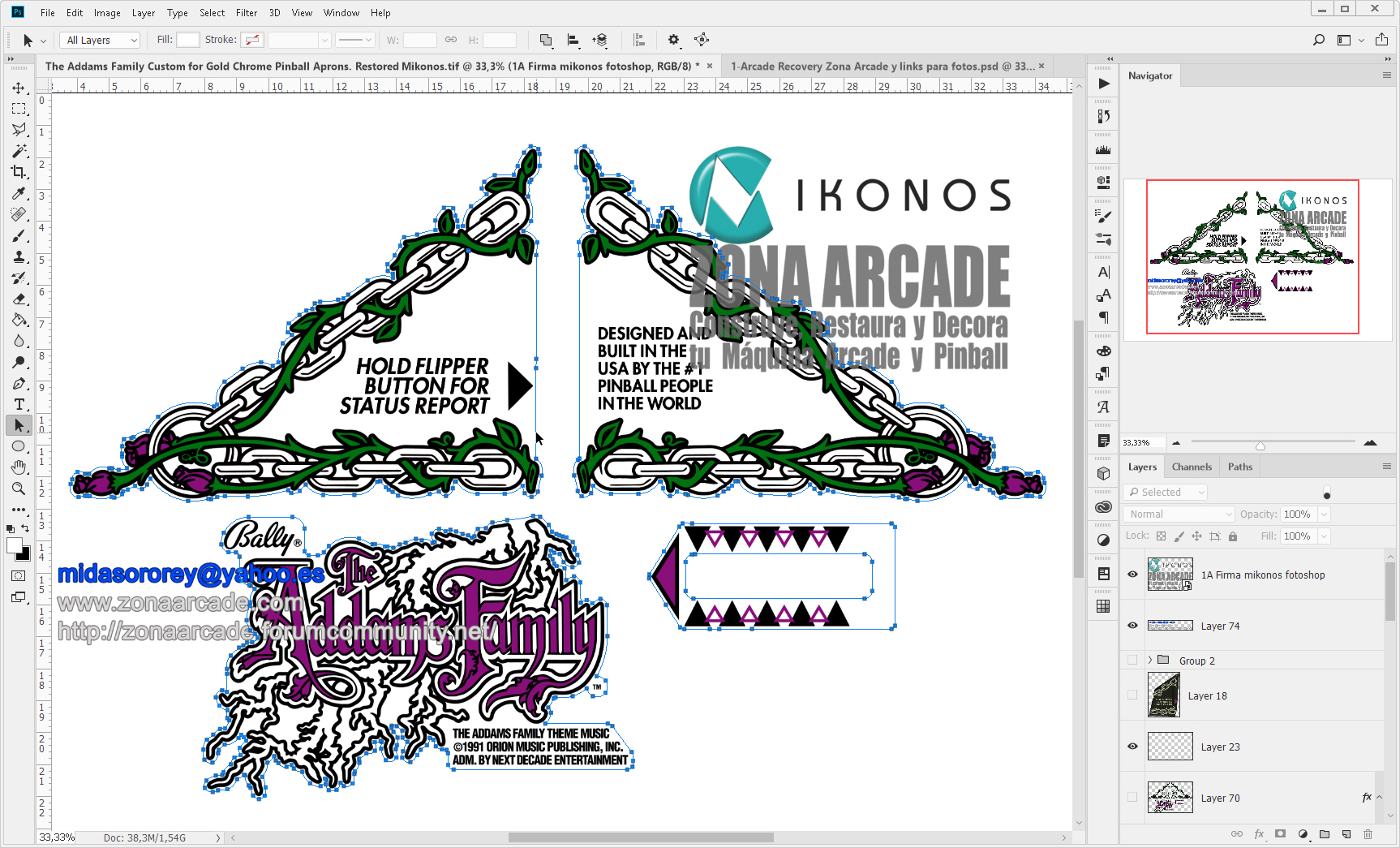Click the foreground color swatch
This screenshot has width=1400, height=848.
click(14, 546)
